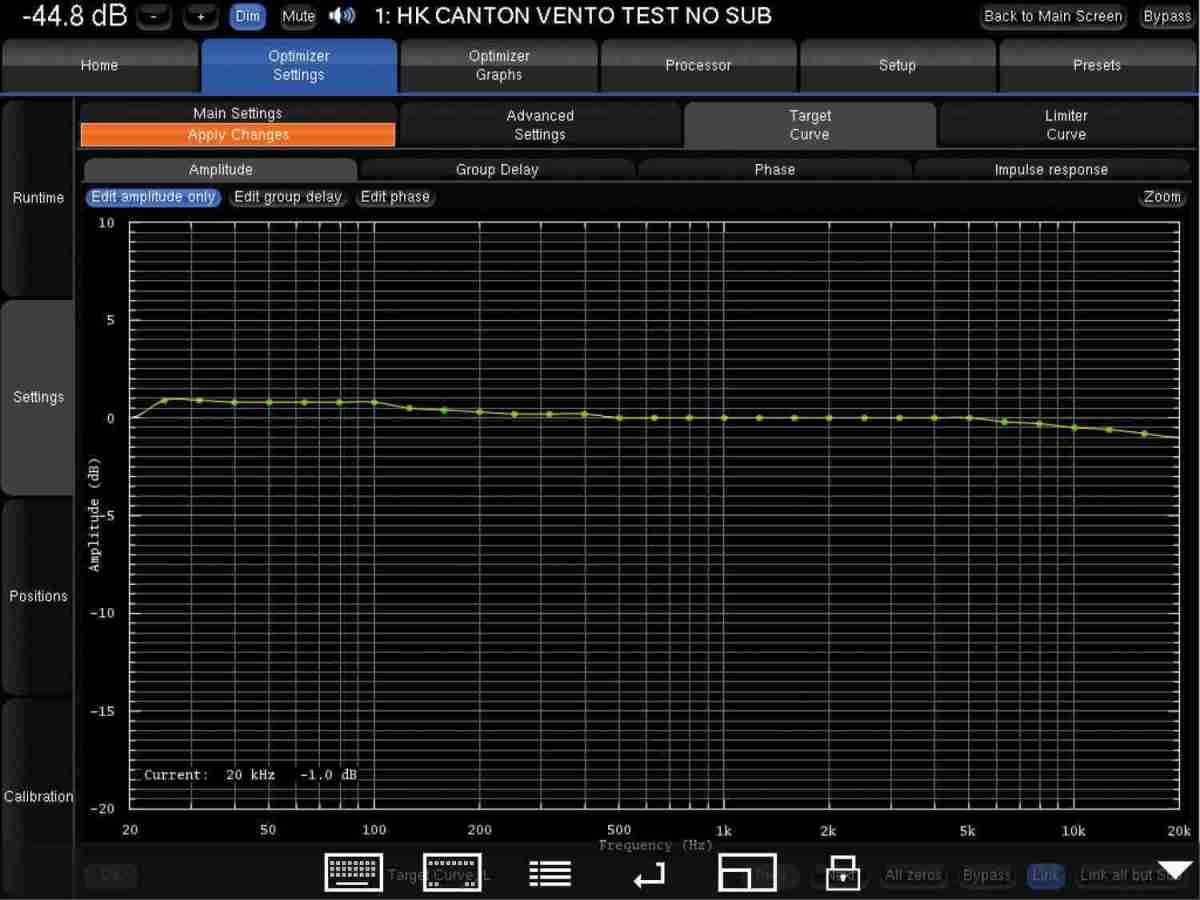The height and width of the screenshot is (900, 1200).
Task: Collapse the bottom overlay with white triangle
Action: tap(1175, 871)
